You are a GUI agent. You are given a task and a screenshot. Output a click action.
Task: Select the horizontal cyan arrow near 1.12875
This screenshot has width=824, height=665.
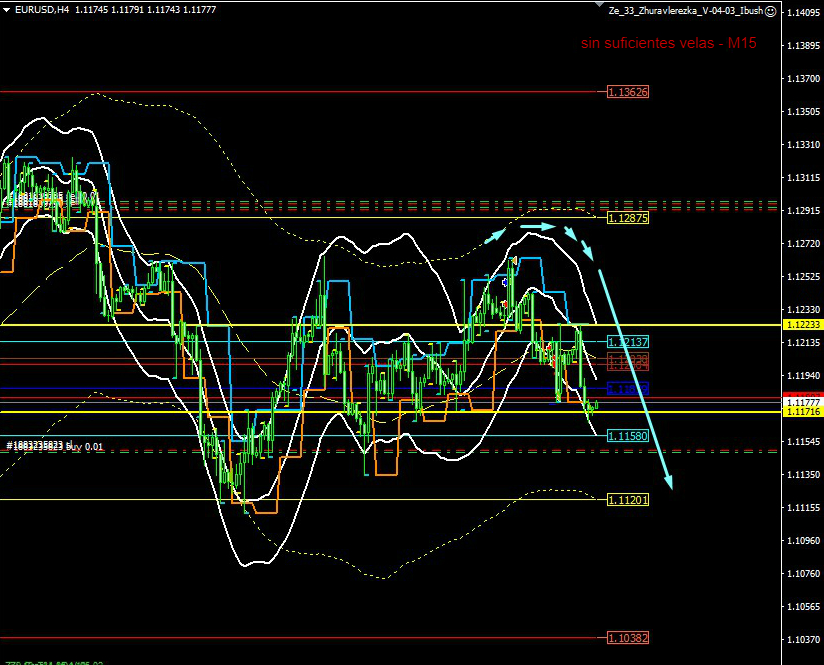coord(537,227)
